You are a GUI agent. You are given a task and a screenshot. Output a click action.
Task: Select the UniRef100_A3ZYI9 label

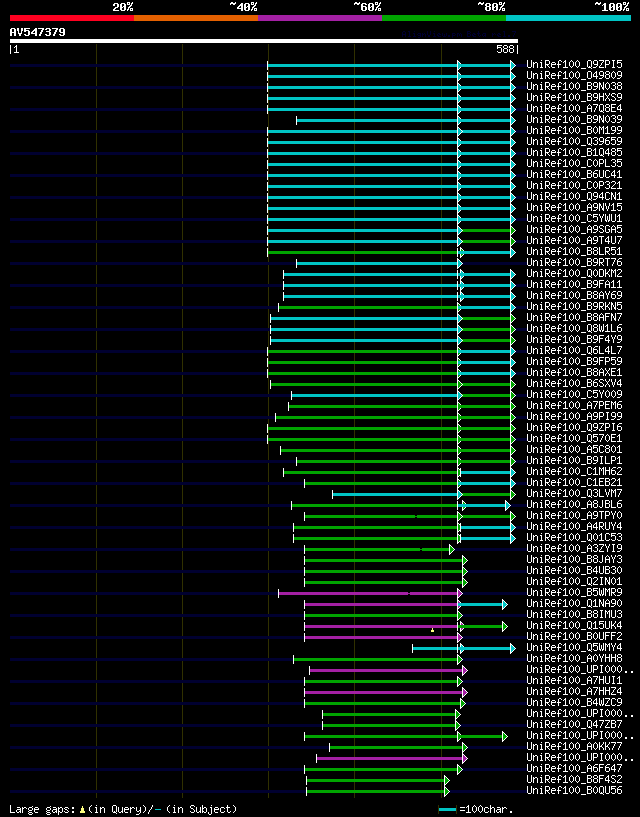tap(574, 549)
